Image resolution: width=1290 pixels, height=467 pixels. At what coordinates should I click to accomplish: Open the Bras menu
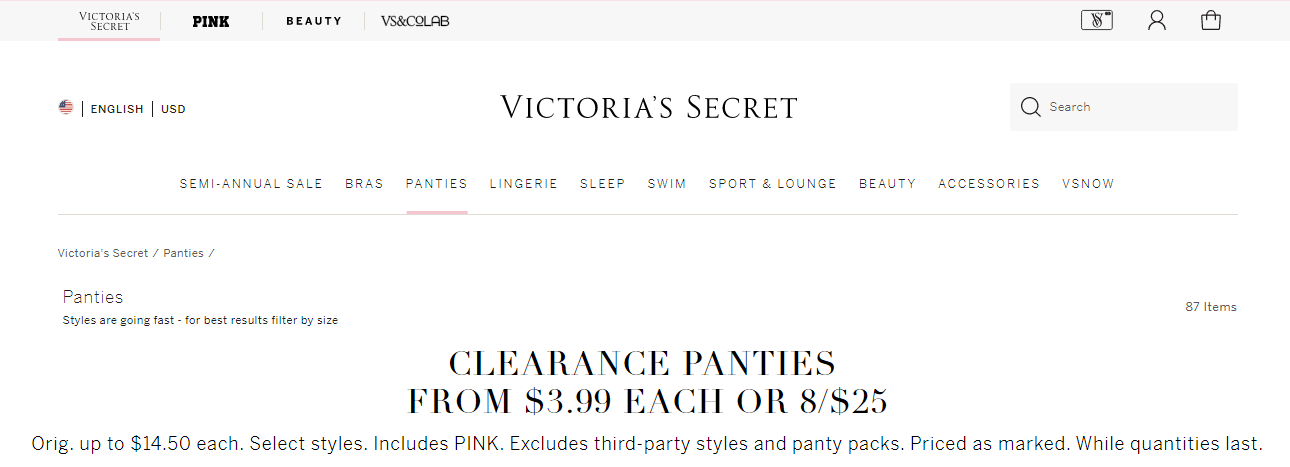coord(364,184)
